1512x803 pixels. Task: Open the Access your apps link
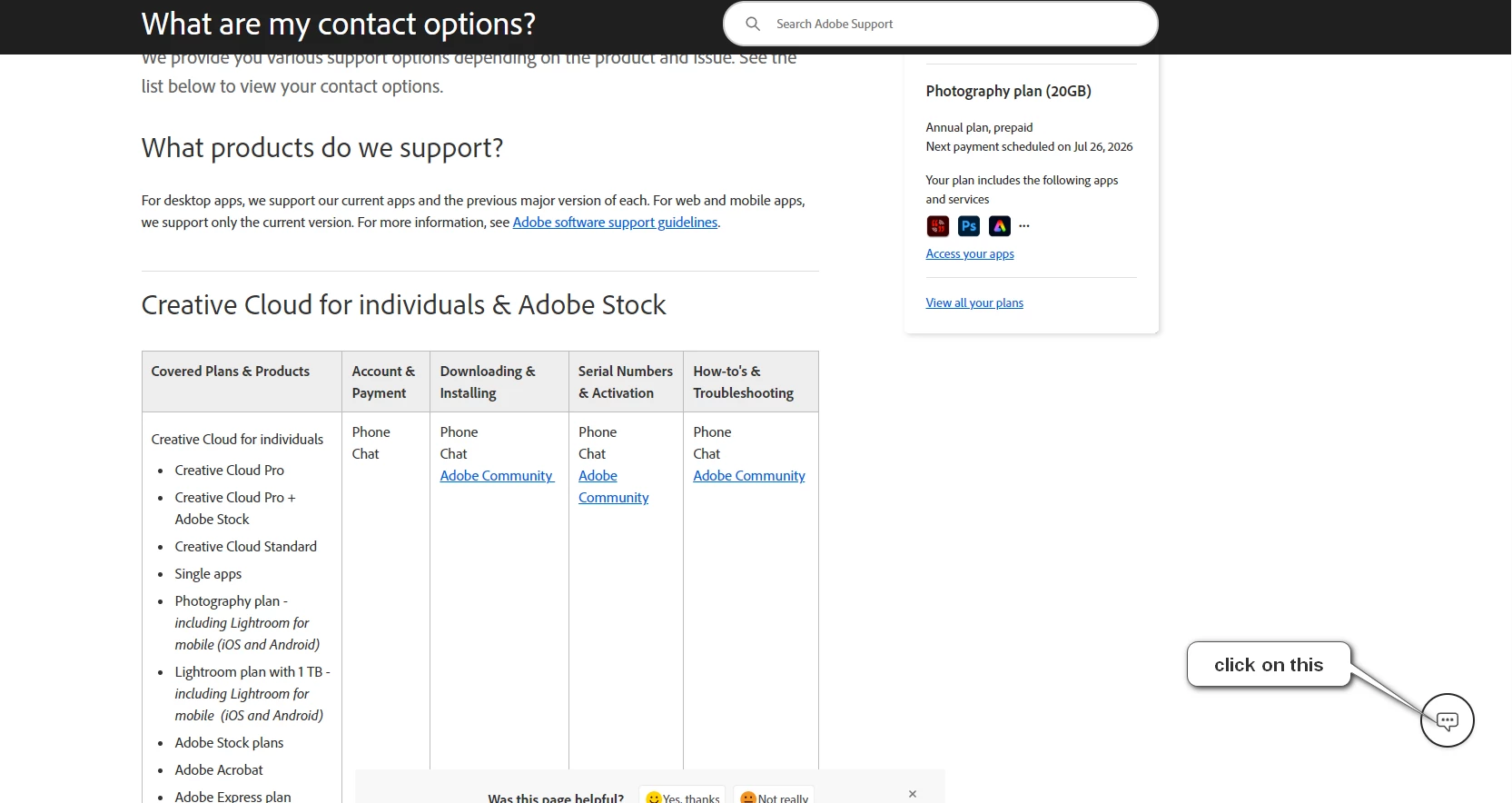click(x=970, y=254)
